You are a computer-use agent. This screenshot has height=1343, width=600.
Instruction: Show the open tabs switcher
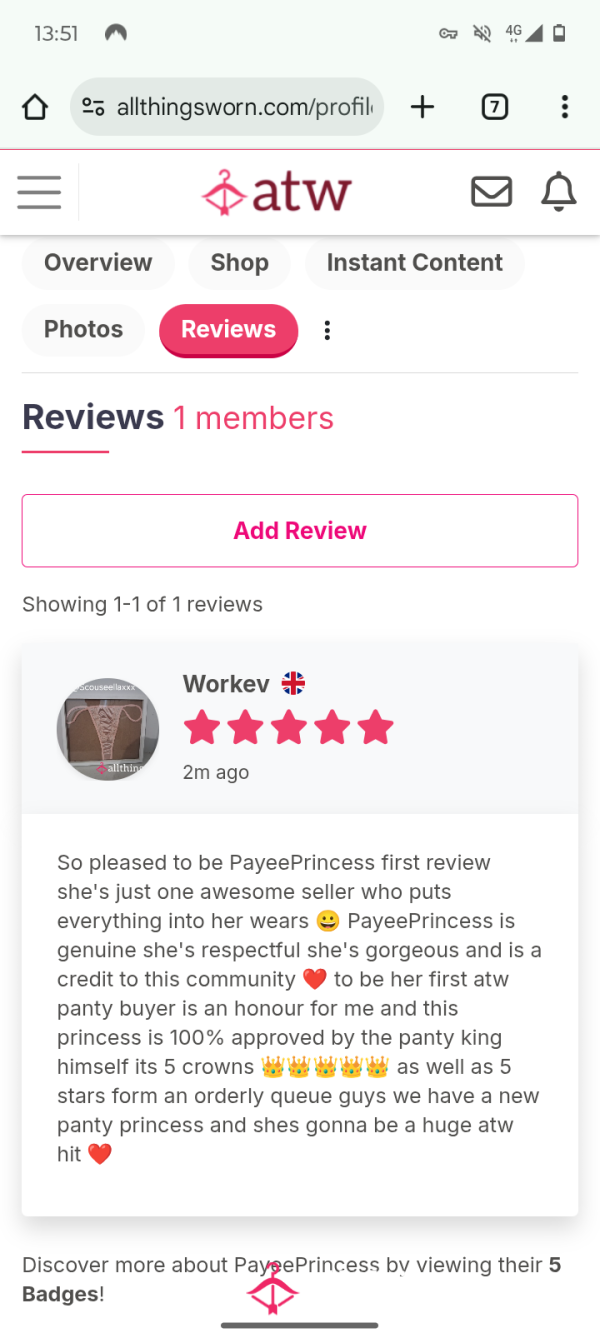pos(494,107)
